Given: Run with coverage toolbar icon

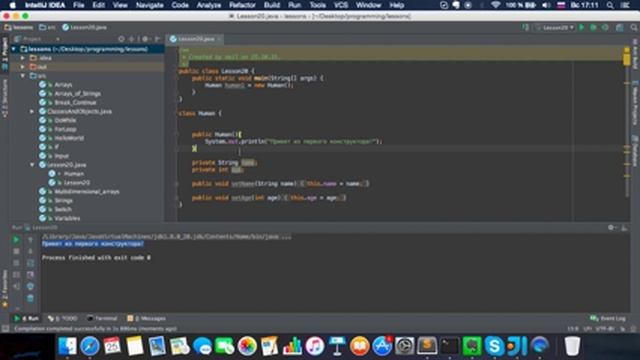Looking at the screenshot, I should click(x=605, y=27).
